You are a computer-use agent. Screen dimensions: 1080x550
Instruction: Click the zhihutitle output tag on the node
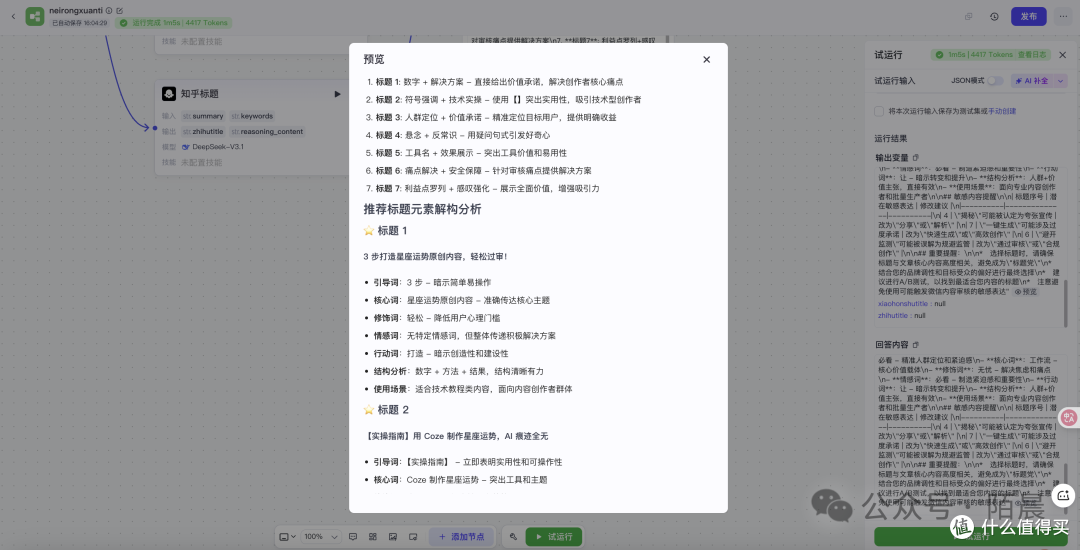[x=204, y=131]
